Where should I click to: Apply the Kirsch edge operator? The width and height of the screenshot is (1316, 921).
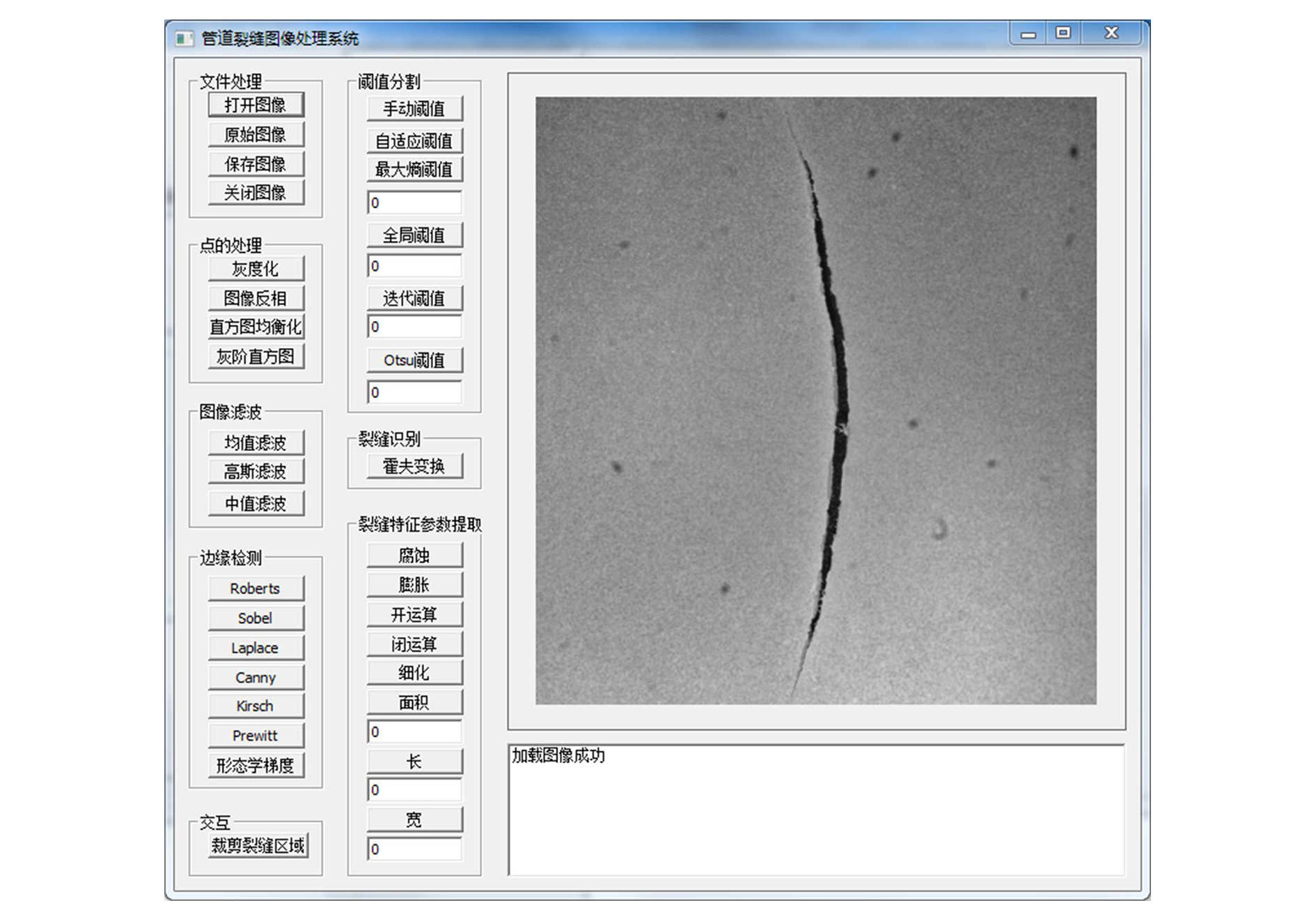click(256, 706)
